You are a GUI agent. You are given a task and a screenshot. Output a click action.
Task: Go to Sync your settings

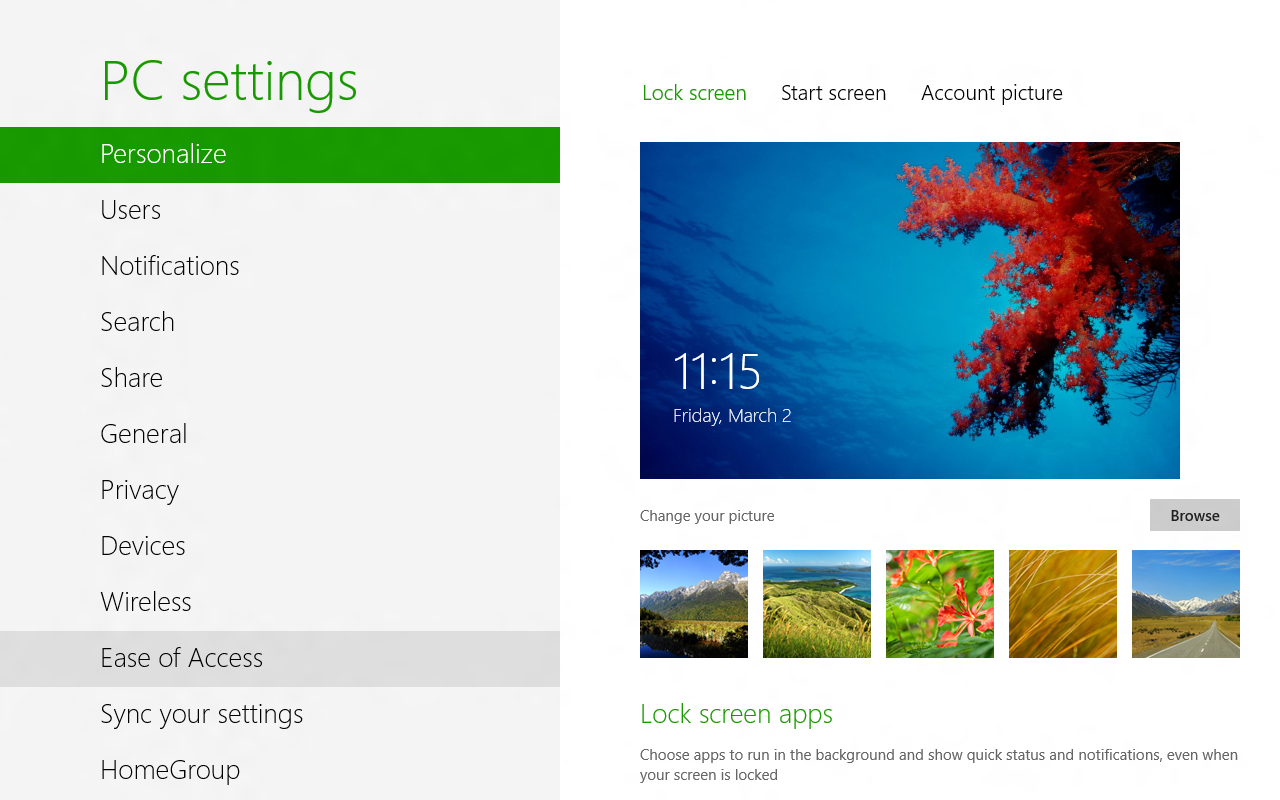coord(201,714)
